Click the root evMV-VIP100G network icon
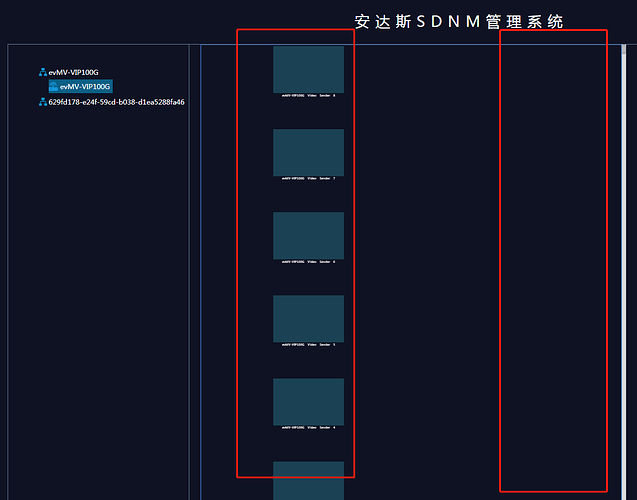The image size is (637, 500). coord(43,72)
